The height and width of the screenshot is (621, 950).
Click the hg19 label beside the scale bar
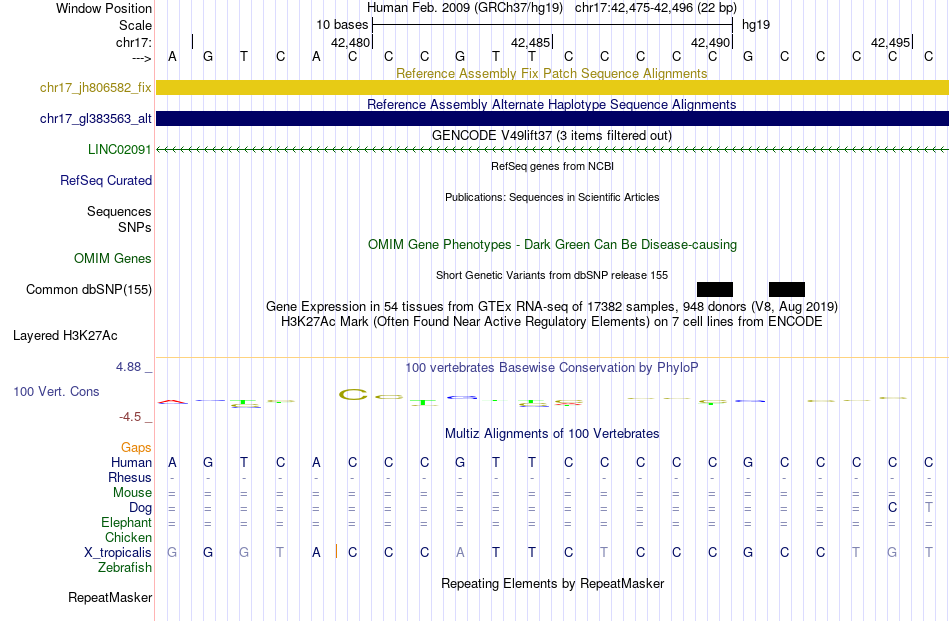pos(756,25)
